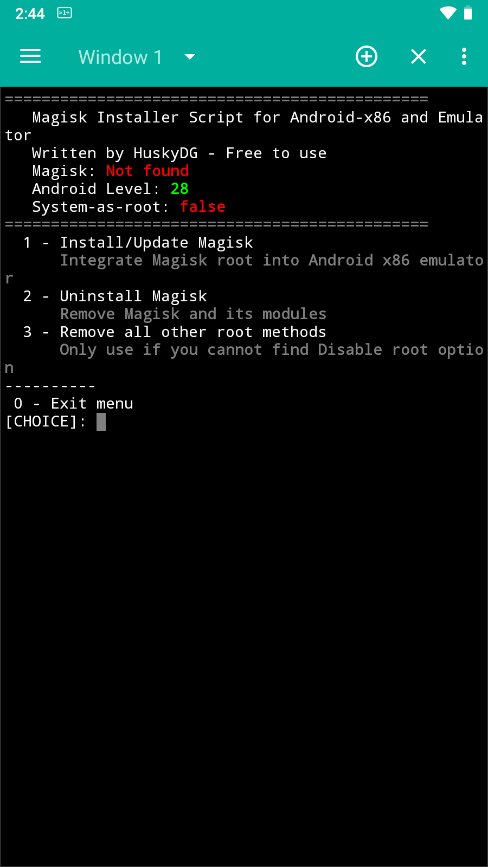
Task: Tap the Remove all other root methods line
Action: 175,332
